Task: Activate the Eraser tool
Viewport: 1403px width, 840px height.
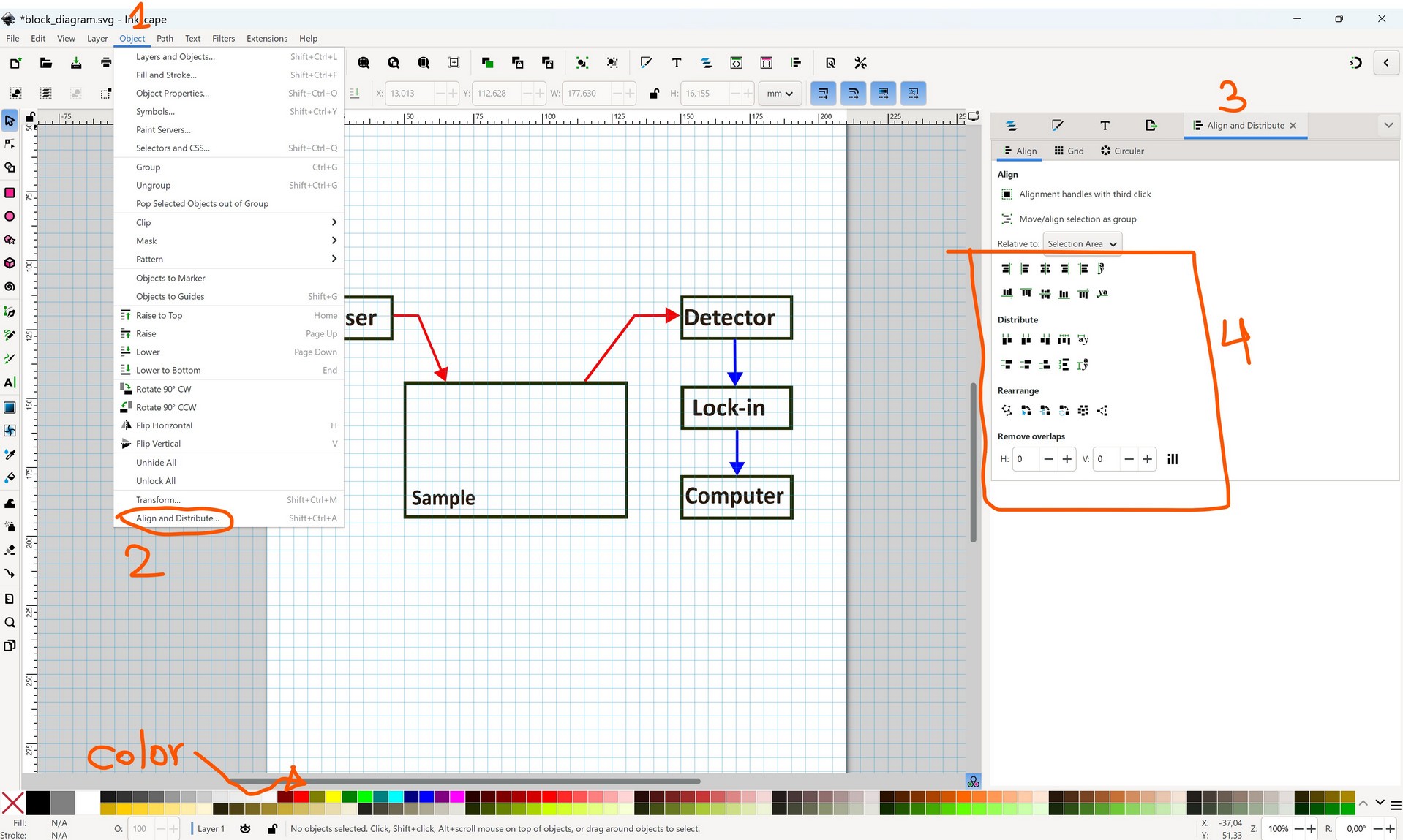Action: (10, 550)
